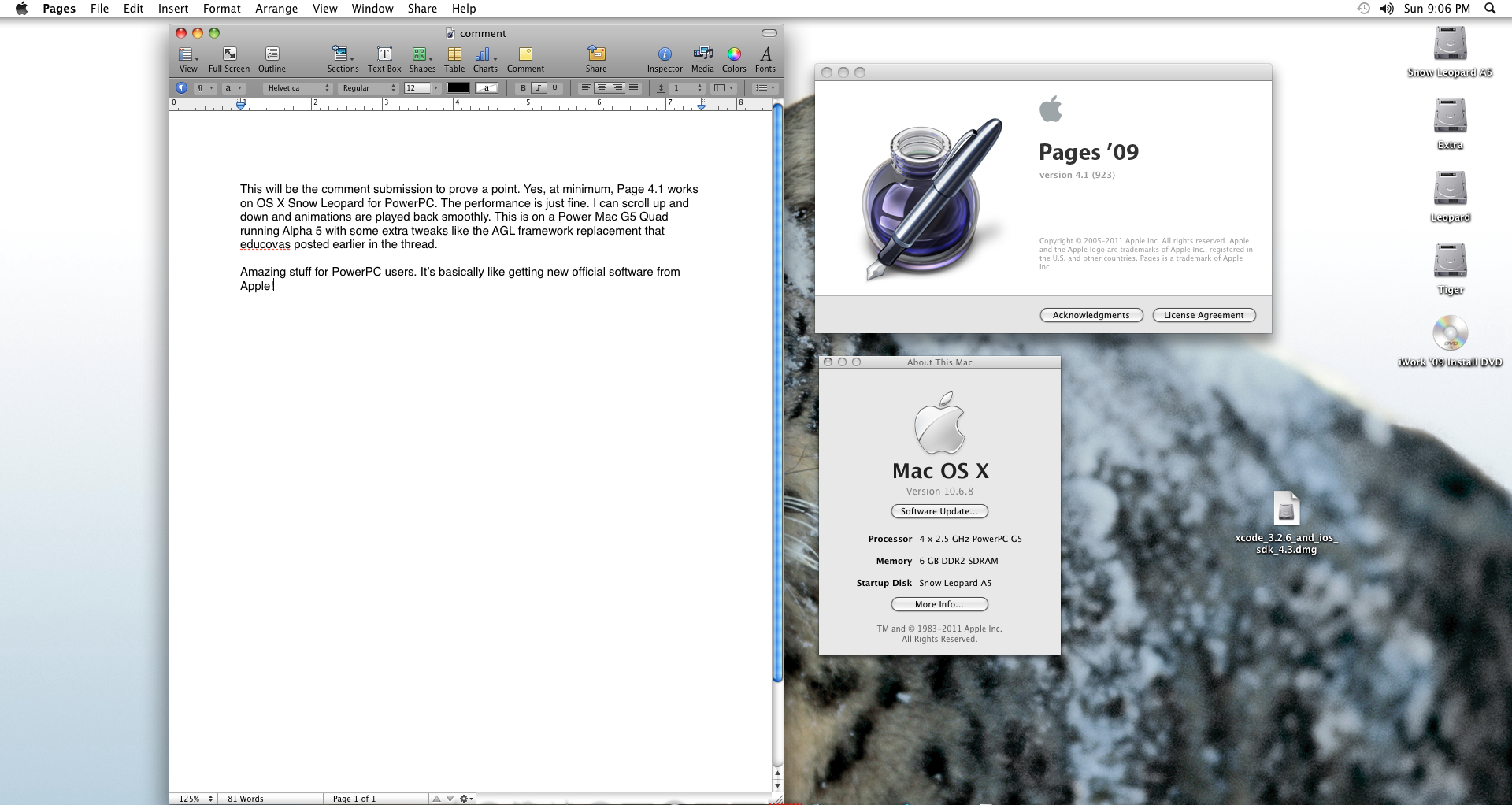The image size is (1512, 805).
Task: Click the font size field showing 12
Action: point(417,88)
